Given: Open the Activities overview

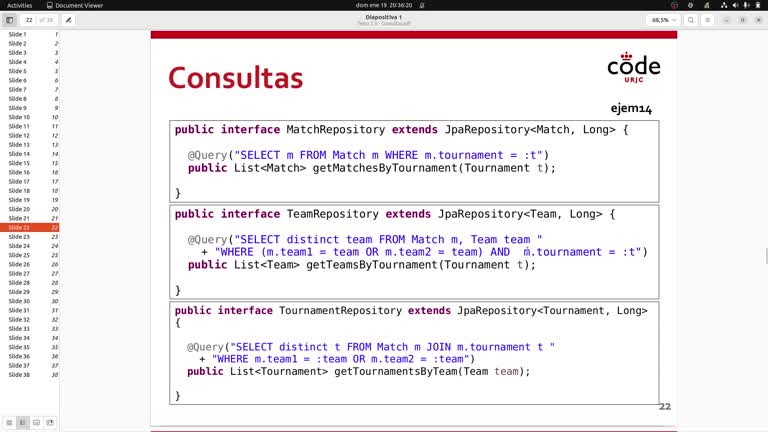Looking at the screenshot, I should click(x=20, y=5).
